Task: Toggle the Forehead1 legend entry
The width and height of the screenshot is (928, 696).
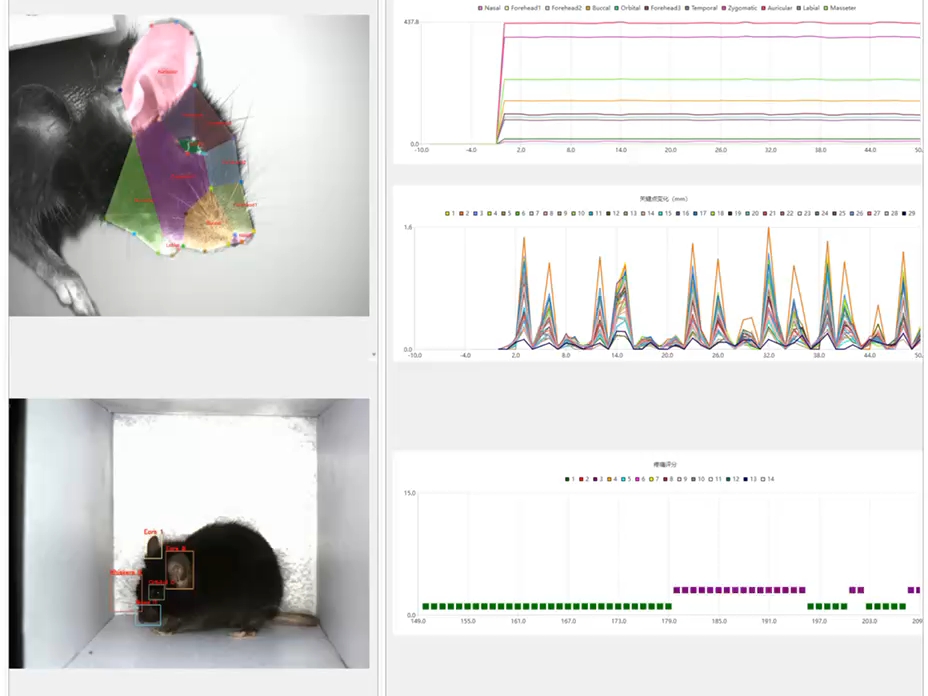Action: tap(523, 8)
